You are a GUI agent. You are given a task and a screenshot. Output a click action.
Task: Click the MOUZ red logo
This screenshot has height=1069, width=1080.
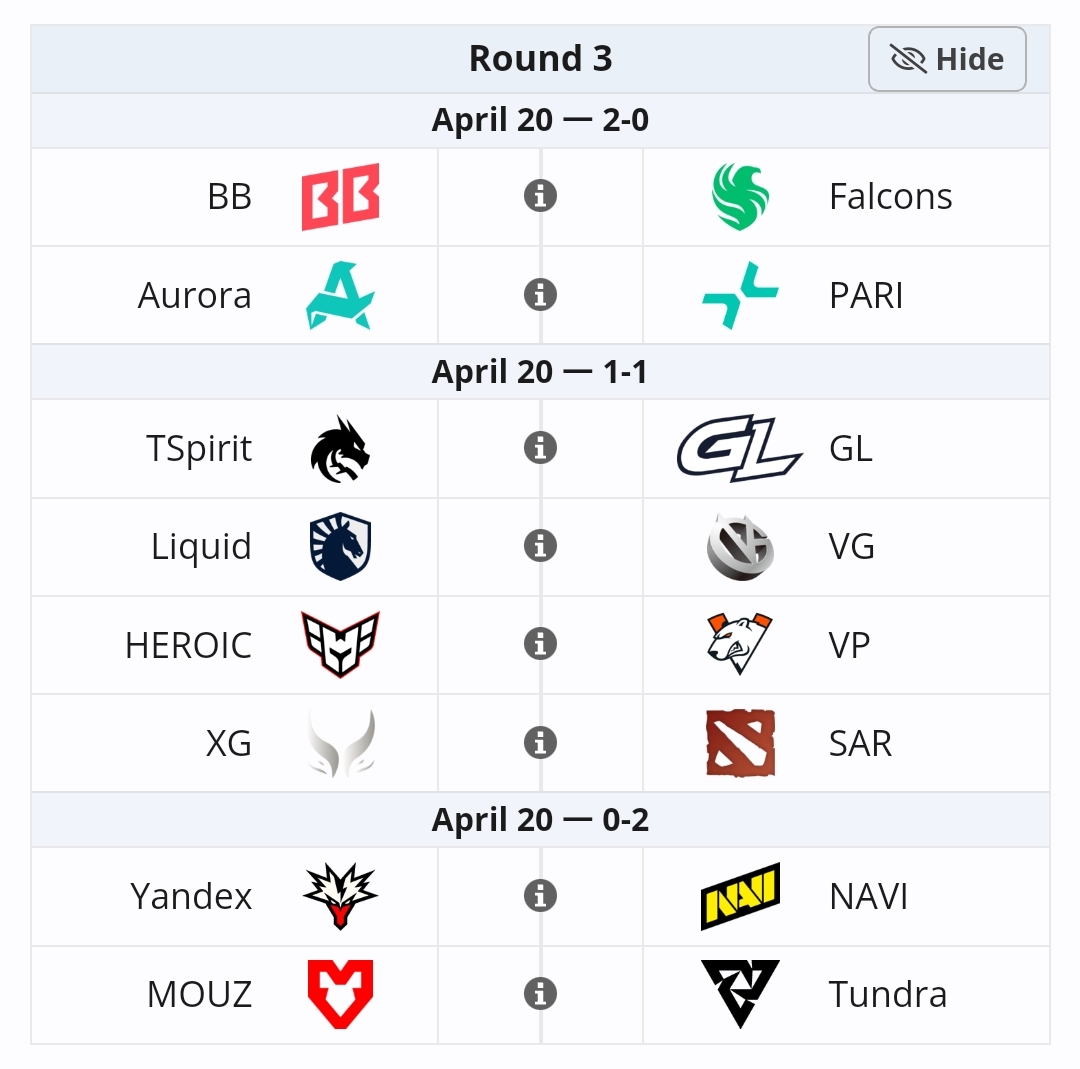tap(340, 994)
